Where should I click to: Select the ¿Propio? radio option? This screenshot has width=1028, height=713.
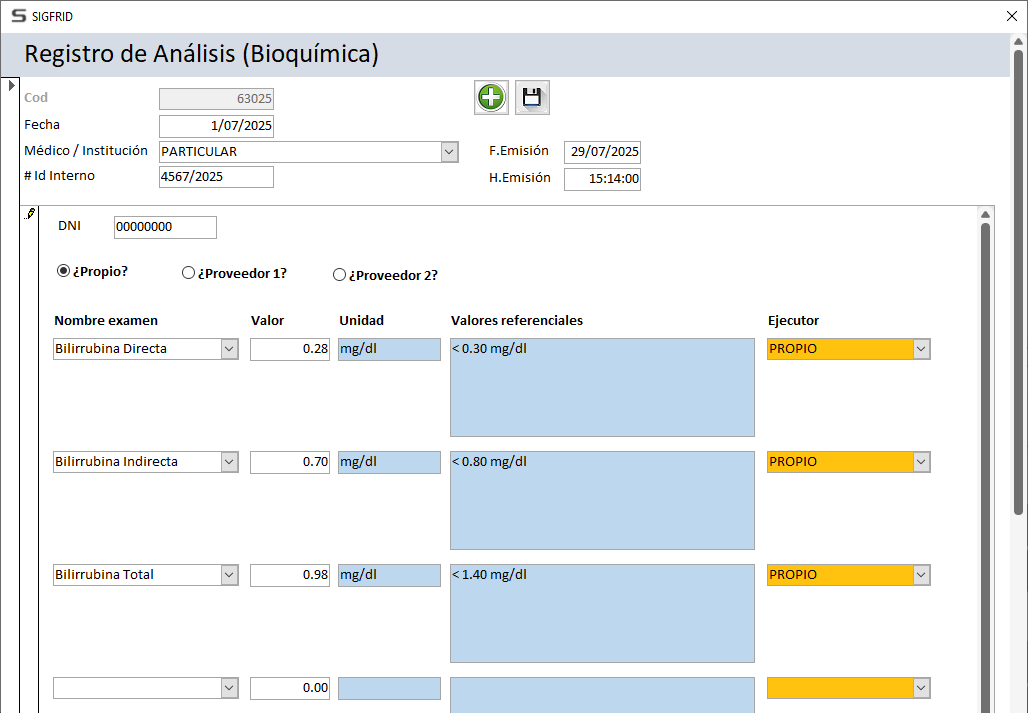(64, 271)
